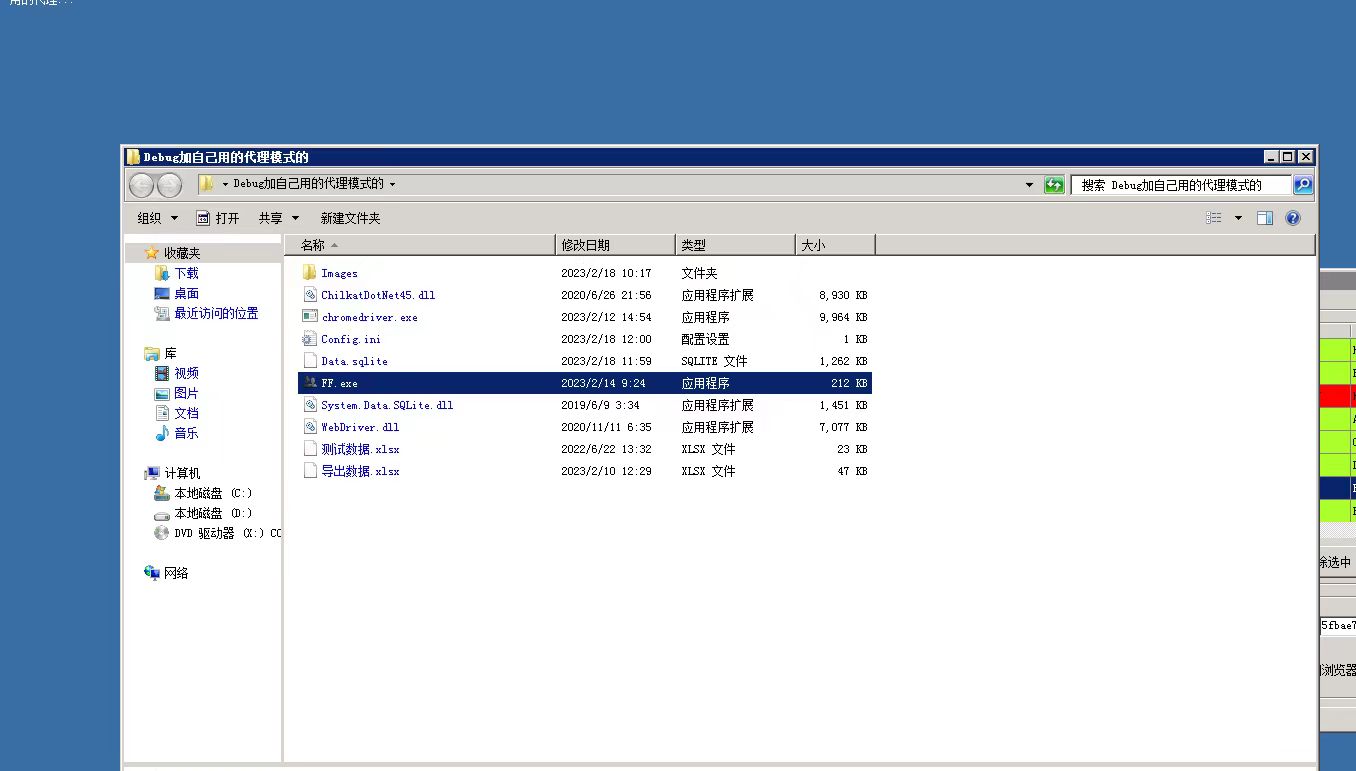The image size is (1356, 771).
Task: Select 文档 library in sidebar
Action: pyautogui.click(x=186, y=413)
